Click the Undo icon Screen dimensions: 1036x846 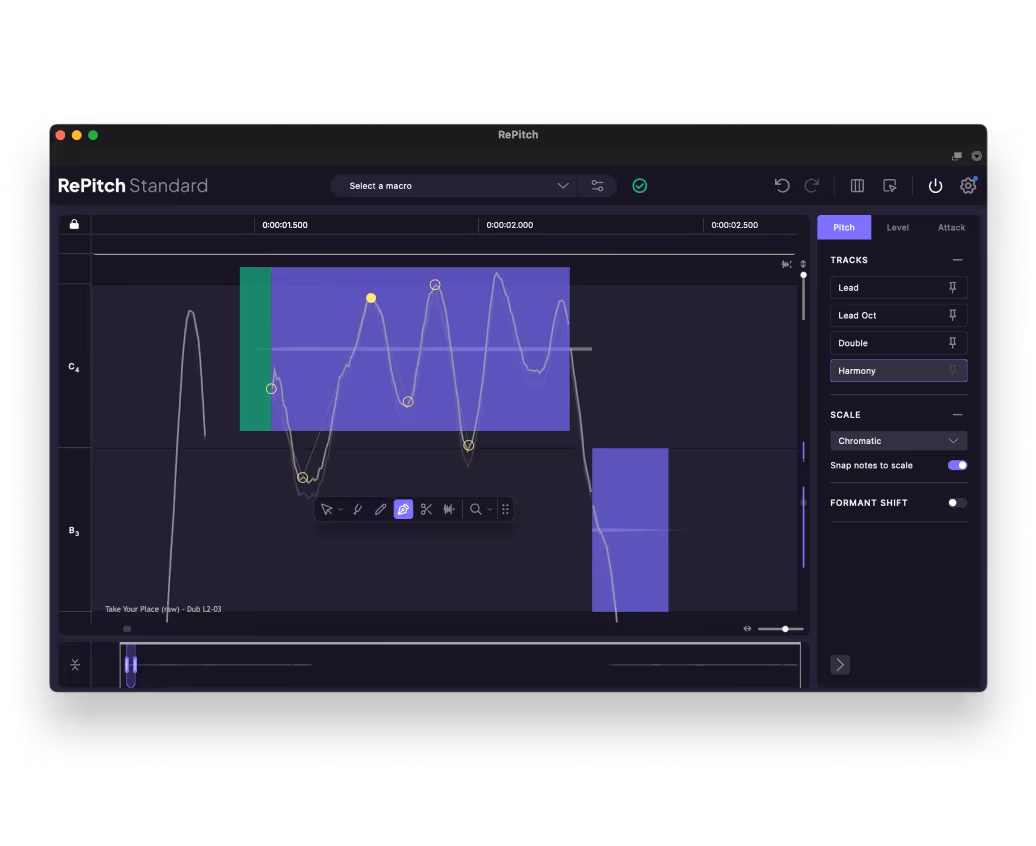click(782, 186)
